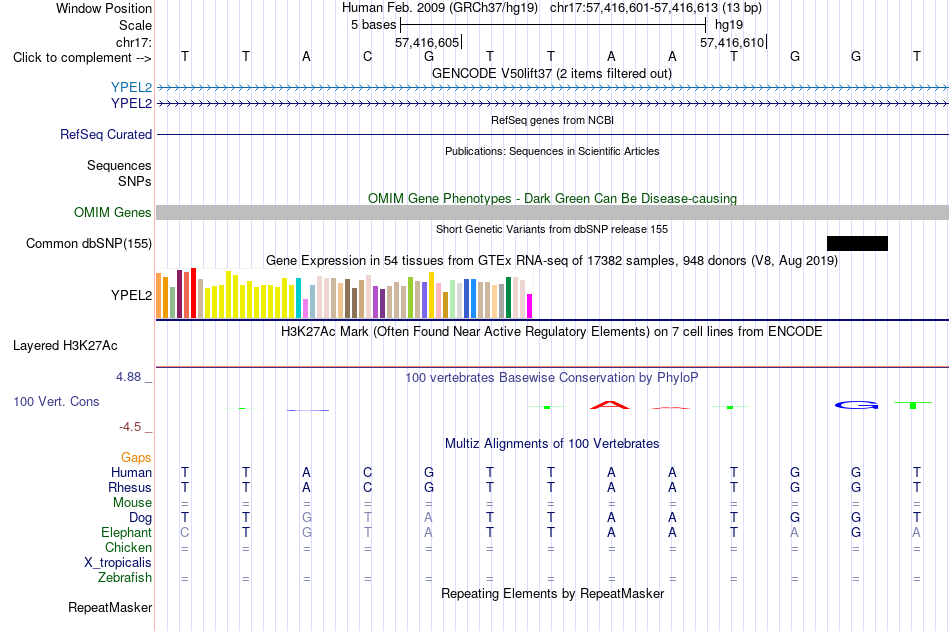
Task: Open GTEx Gene Expression in 54 tissues title
Action: pyautogui.click(x=552, y=261)
